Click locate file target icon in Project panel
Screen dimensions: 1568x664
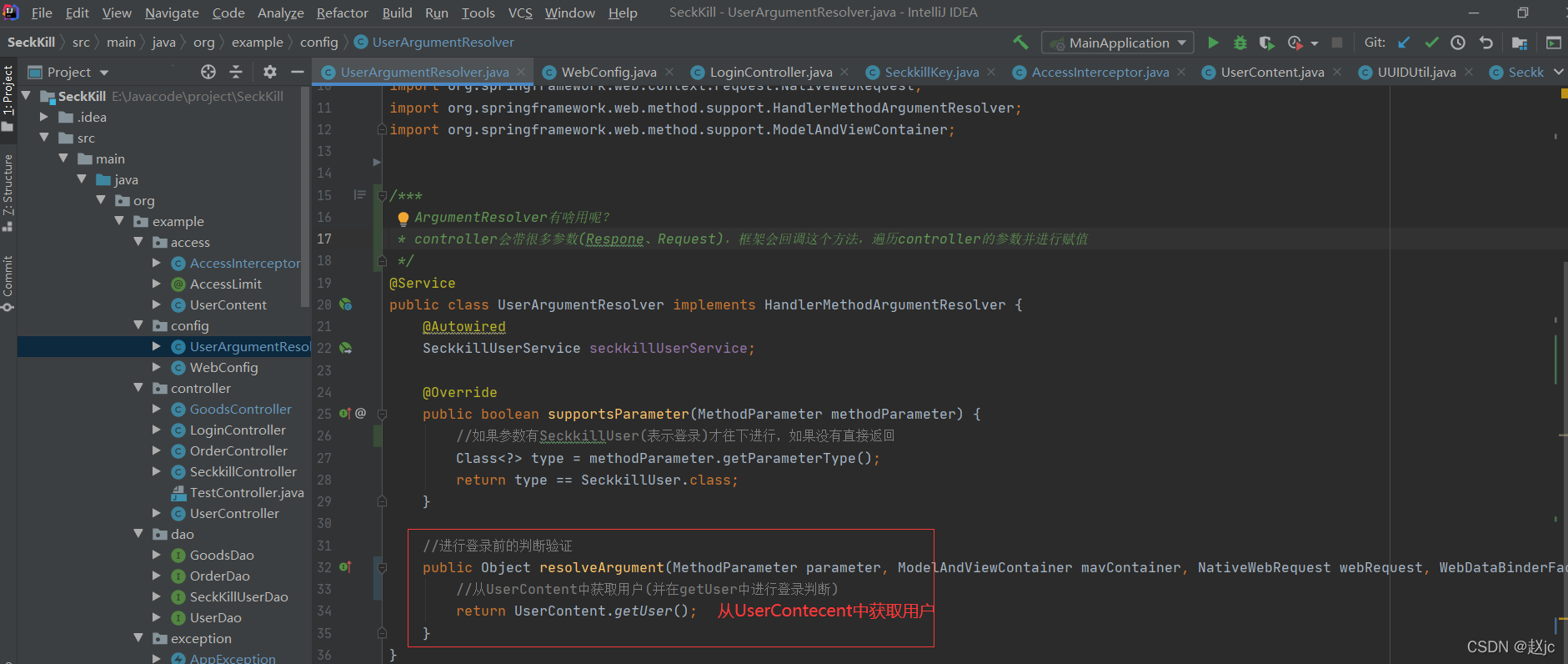(208, 72)
